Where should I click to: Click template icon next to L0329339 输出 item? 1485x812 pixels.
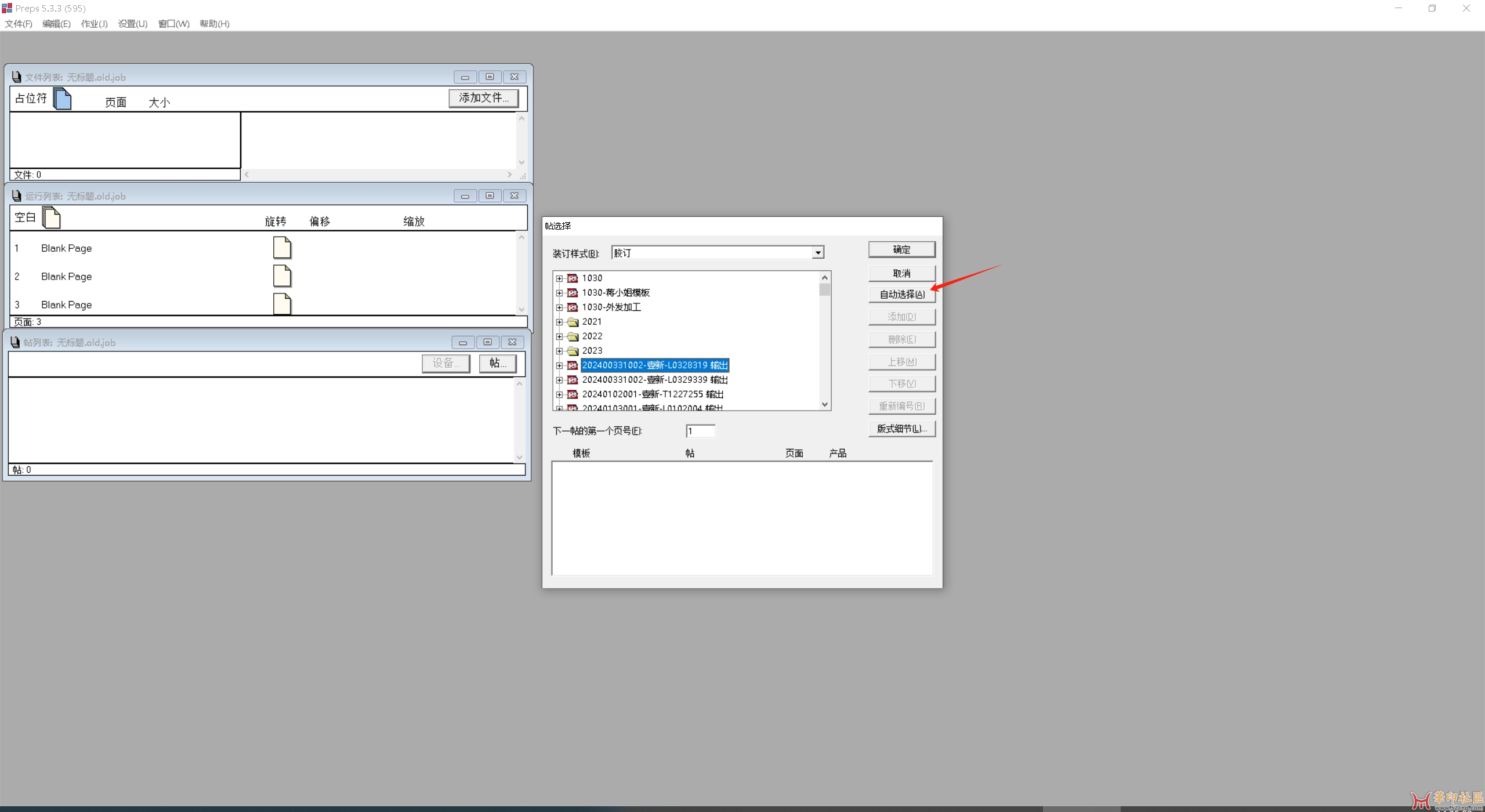pos(573,380)
